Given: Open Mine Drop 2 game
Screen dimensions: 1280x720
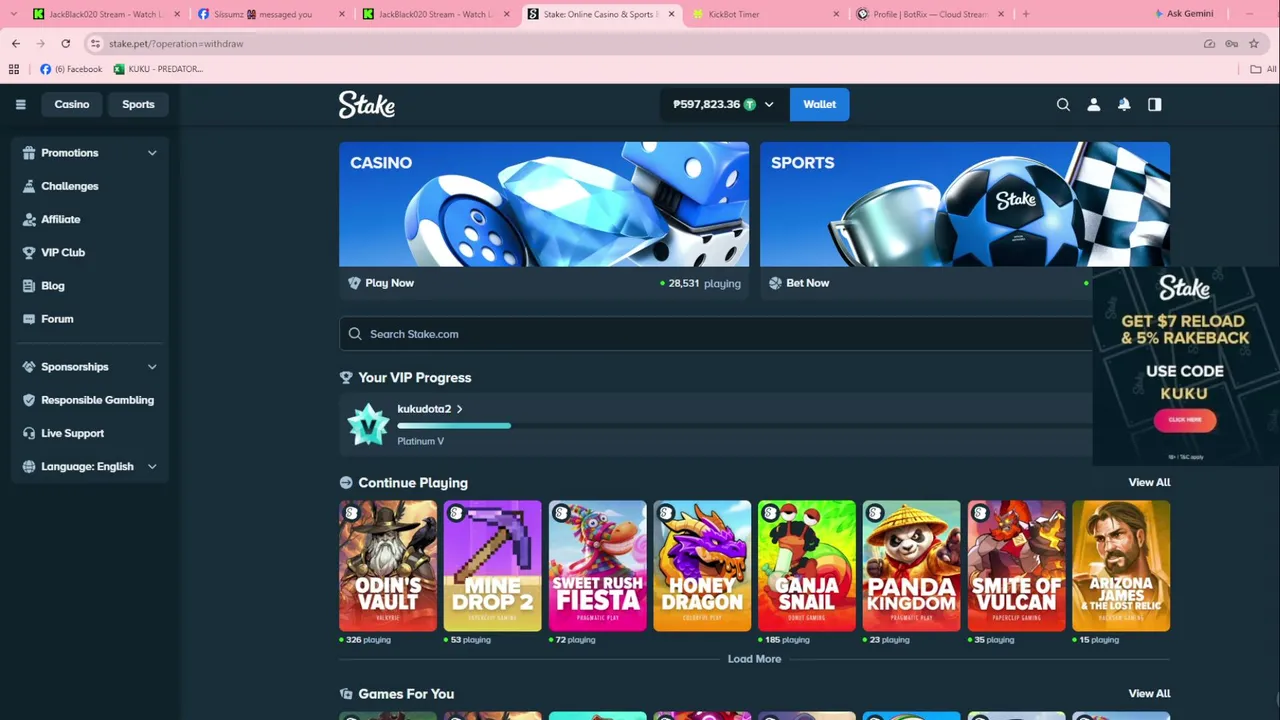Looking at the screenshot, I should 493,566.
